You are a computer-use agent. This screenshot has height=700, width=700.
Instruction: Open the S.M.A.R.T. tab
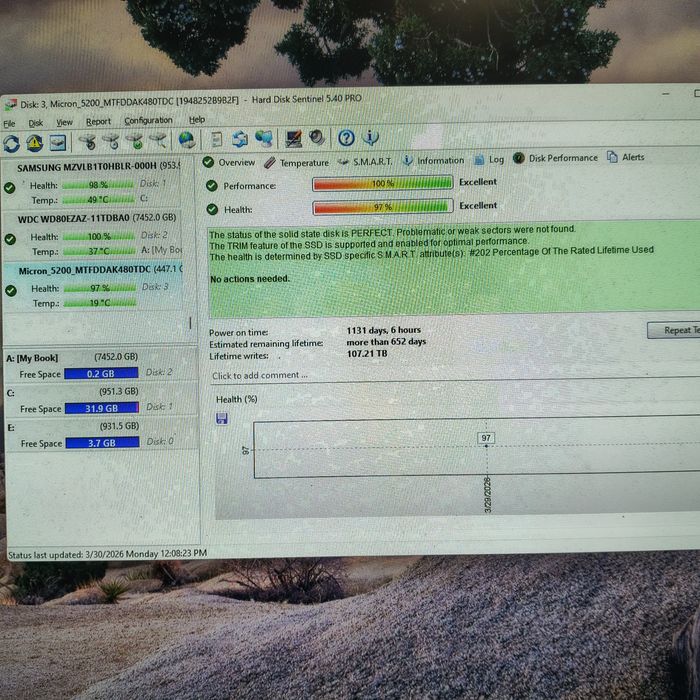click(365, 162)
